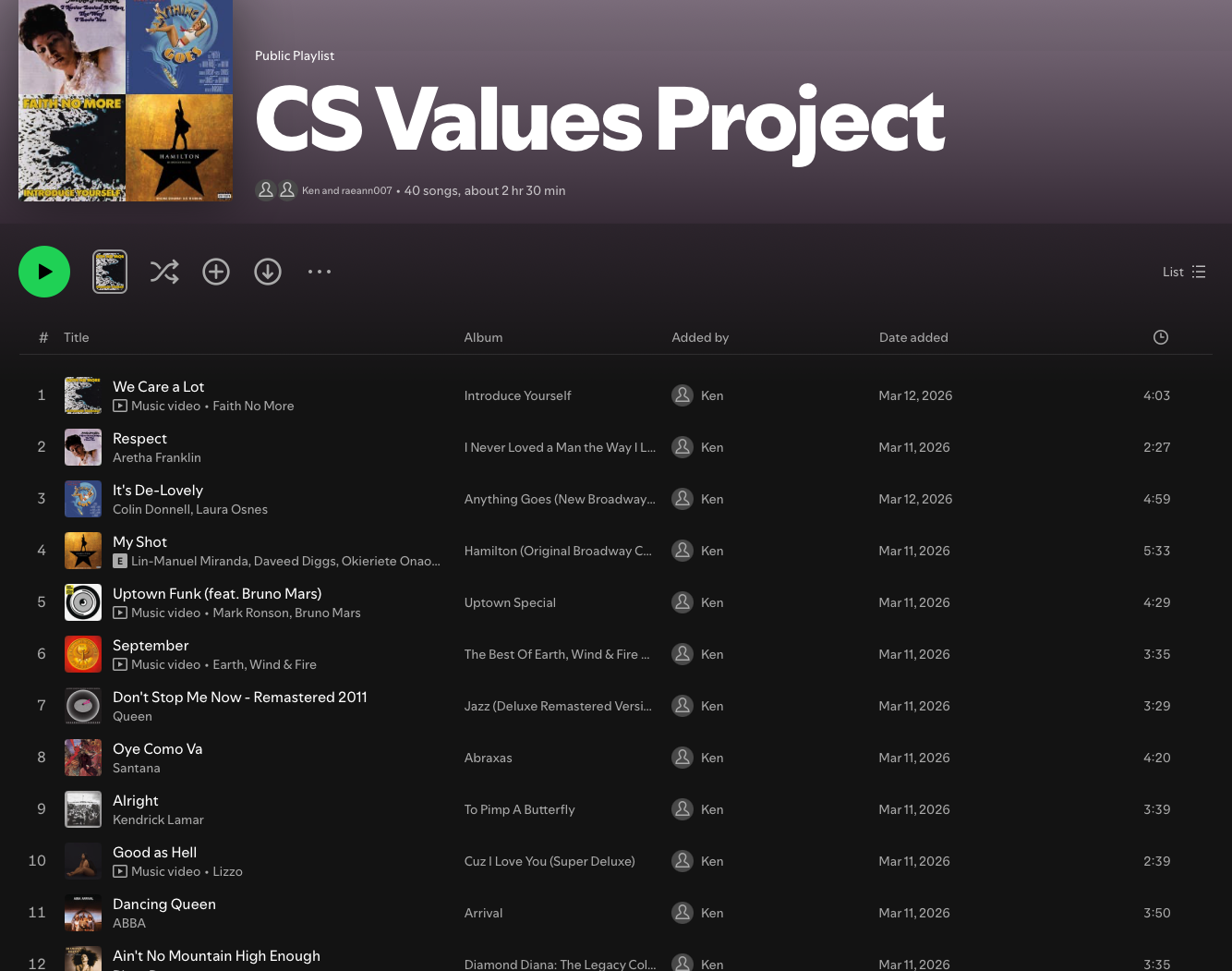The width and height of the screenshot is (1232, 971).
Task: Open the ABBA artist page
Action: (129, 923)
